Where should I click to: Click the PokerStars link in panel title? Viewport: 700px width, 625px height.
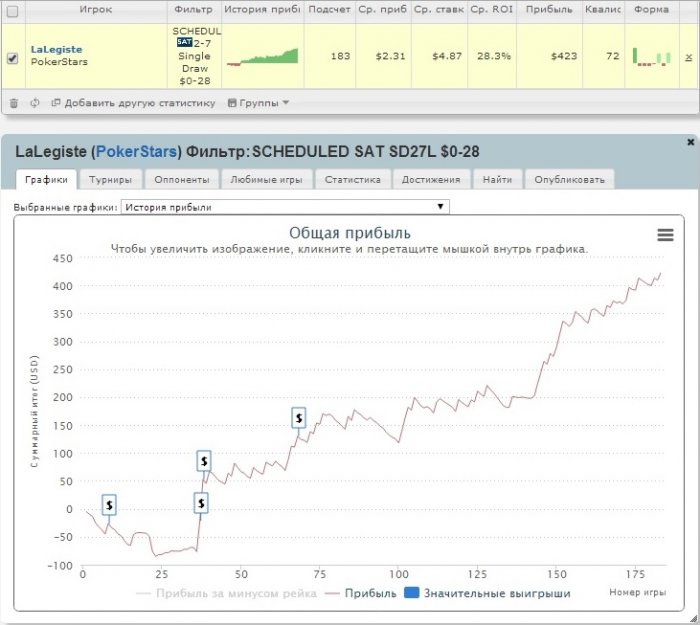point(137,151)
